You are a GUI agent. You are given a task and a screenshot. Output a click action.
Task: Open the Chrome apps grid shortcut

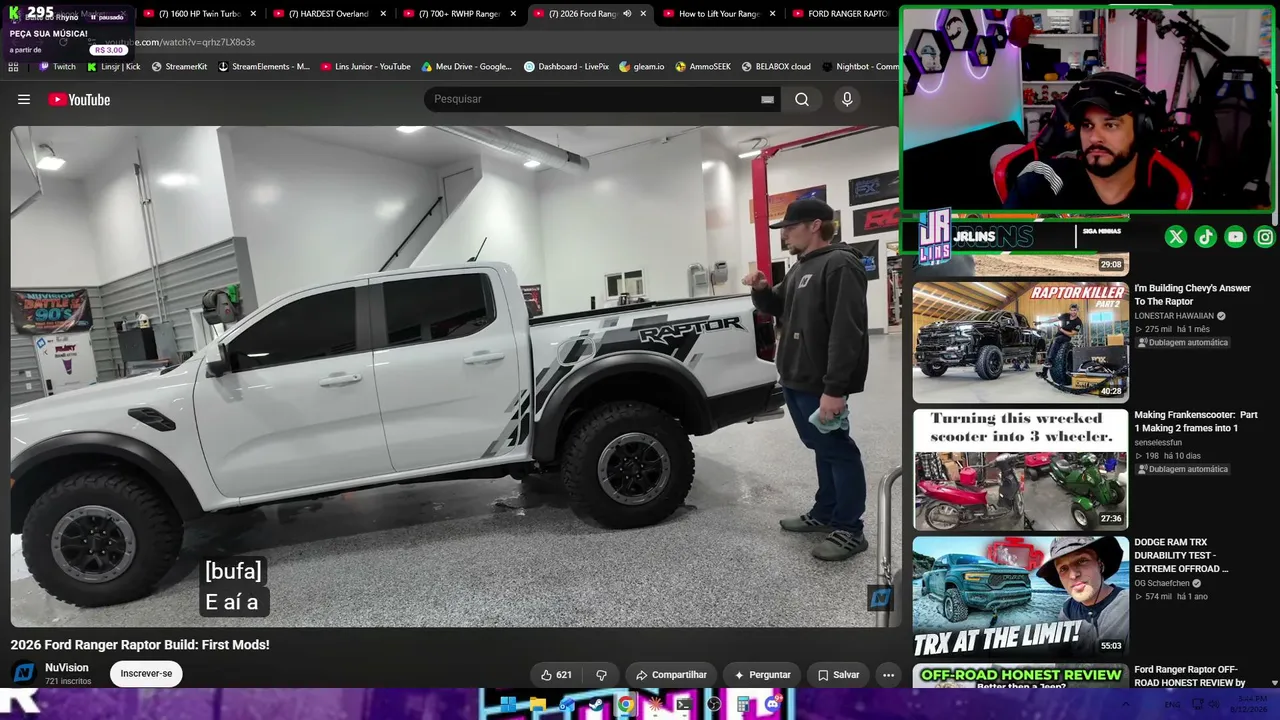13,67
